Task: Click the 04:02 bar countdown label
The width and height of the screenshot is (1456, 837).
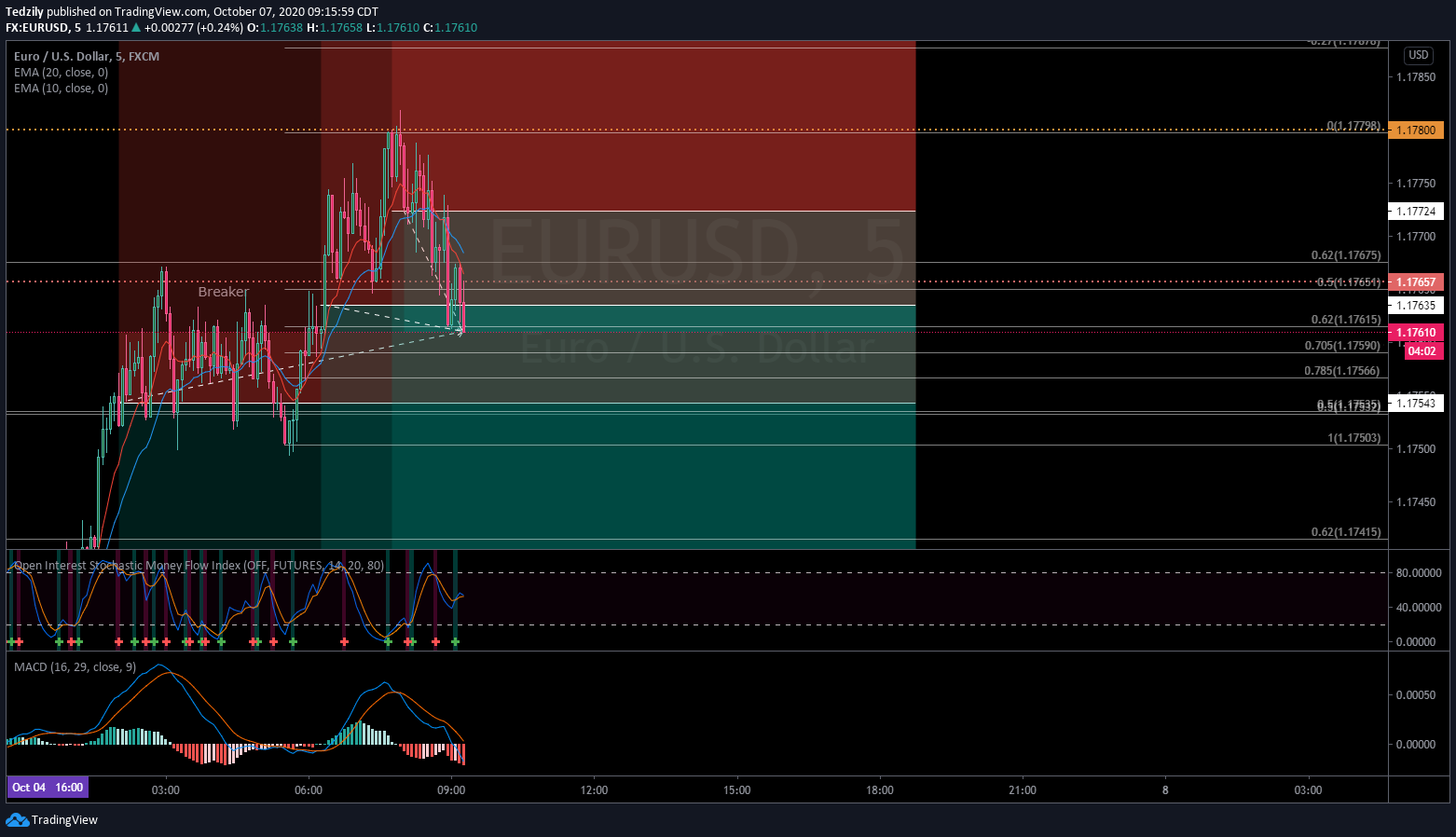Action: 1422,351
